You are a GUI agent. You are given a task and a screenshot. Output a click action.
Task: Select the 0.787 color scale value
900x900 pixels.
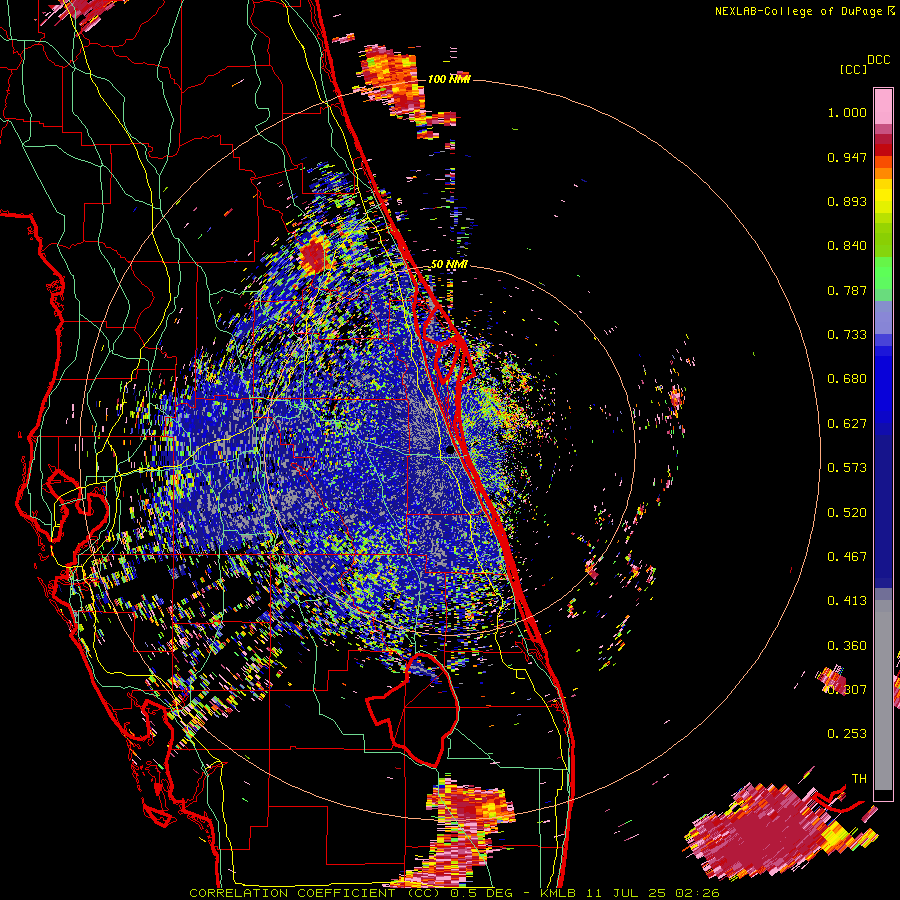tap(847, 290)
